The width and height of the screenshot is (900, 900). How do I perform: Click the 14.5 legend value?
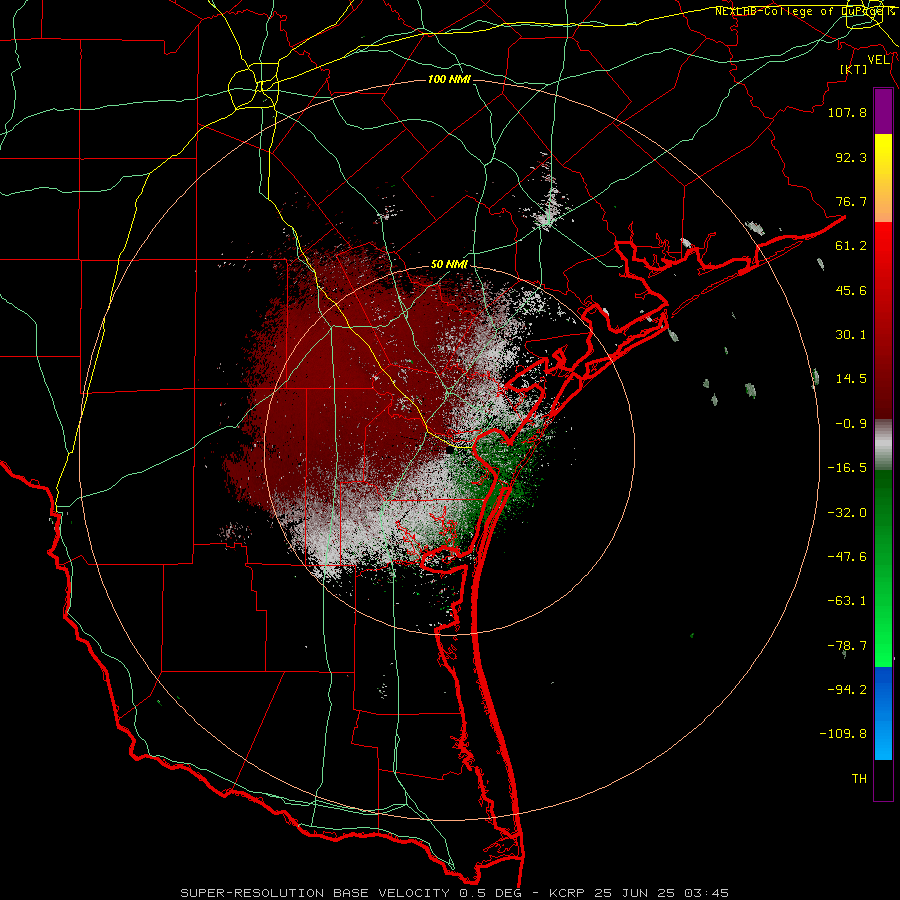point(851,379)
